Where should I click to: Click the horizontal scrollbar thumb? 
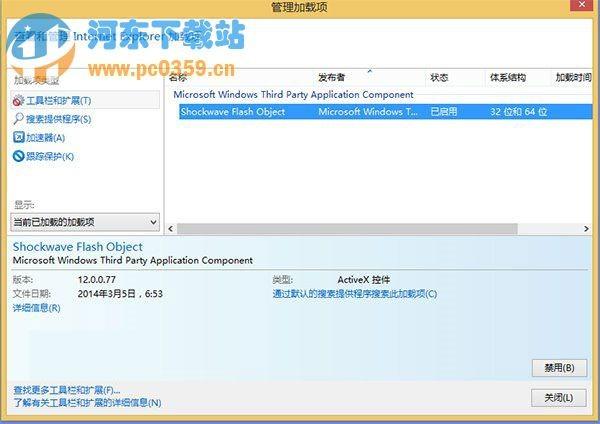(347, 229)
